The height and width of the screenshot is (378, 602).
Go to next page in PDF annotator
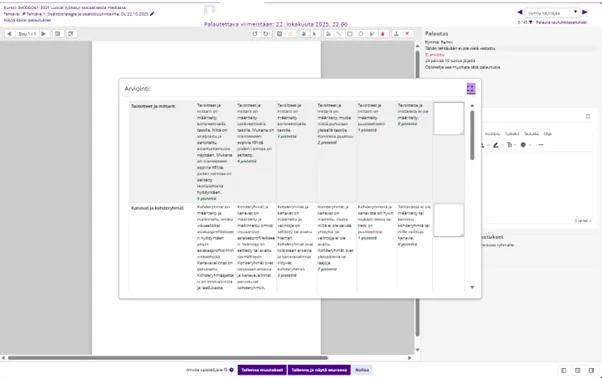point(44,34)
